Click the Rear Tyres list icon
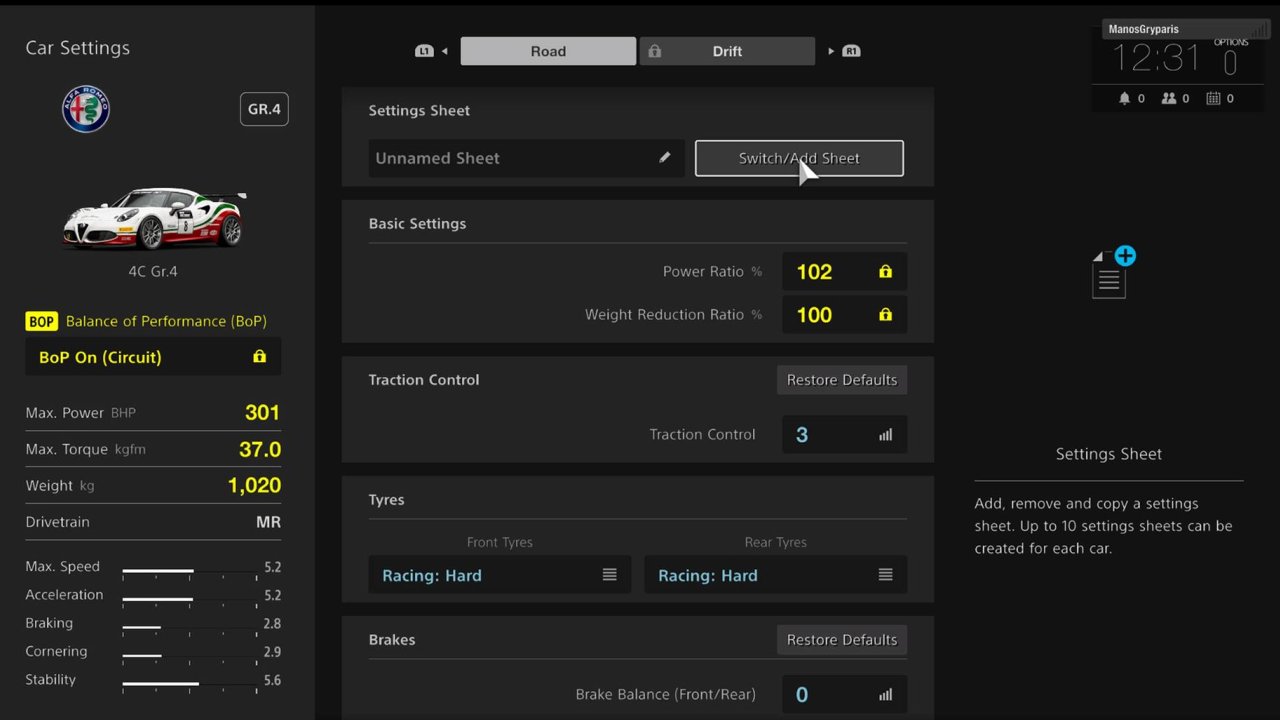The height and width of the screenshot is (720, 1280). pos(885,575)
